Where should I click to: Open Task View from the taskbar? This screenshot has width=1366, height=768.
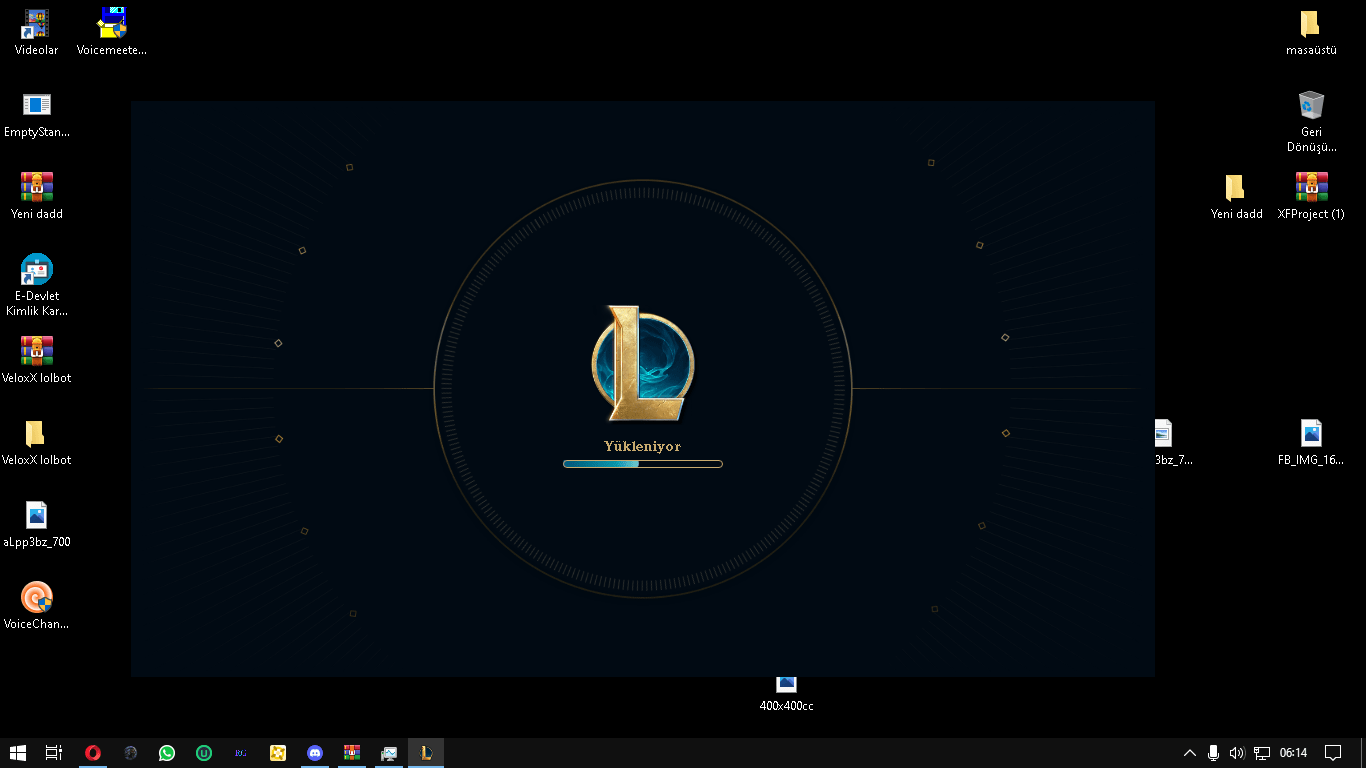(x=54, y=753)
